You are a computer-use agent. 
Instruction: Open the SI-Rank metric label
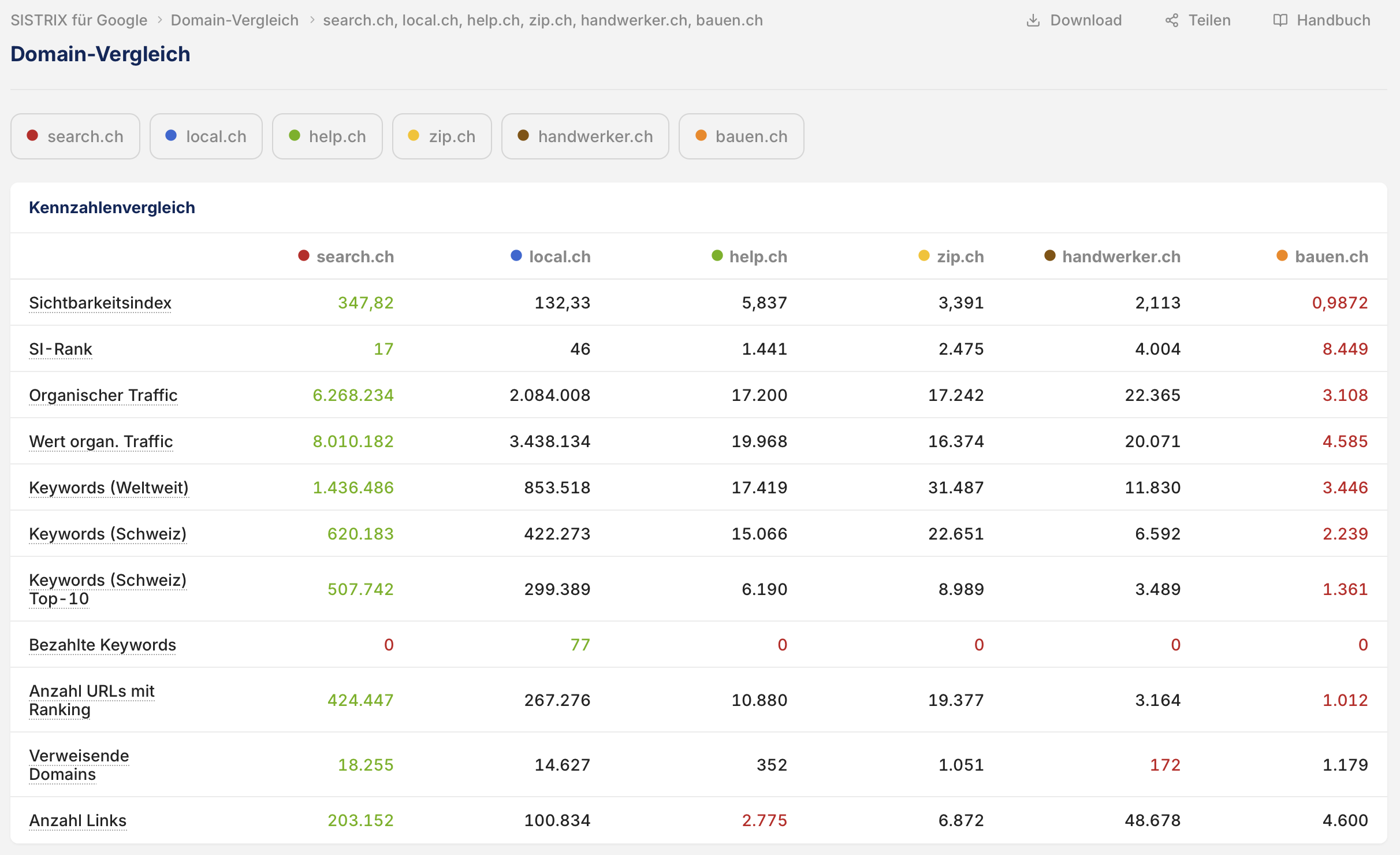click(x=61, y=349)
